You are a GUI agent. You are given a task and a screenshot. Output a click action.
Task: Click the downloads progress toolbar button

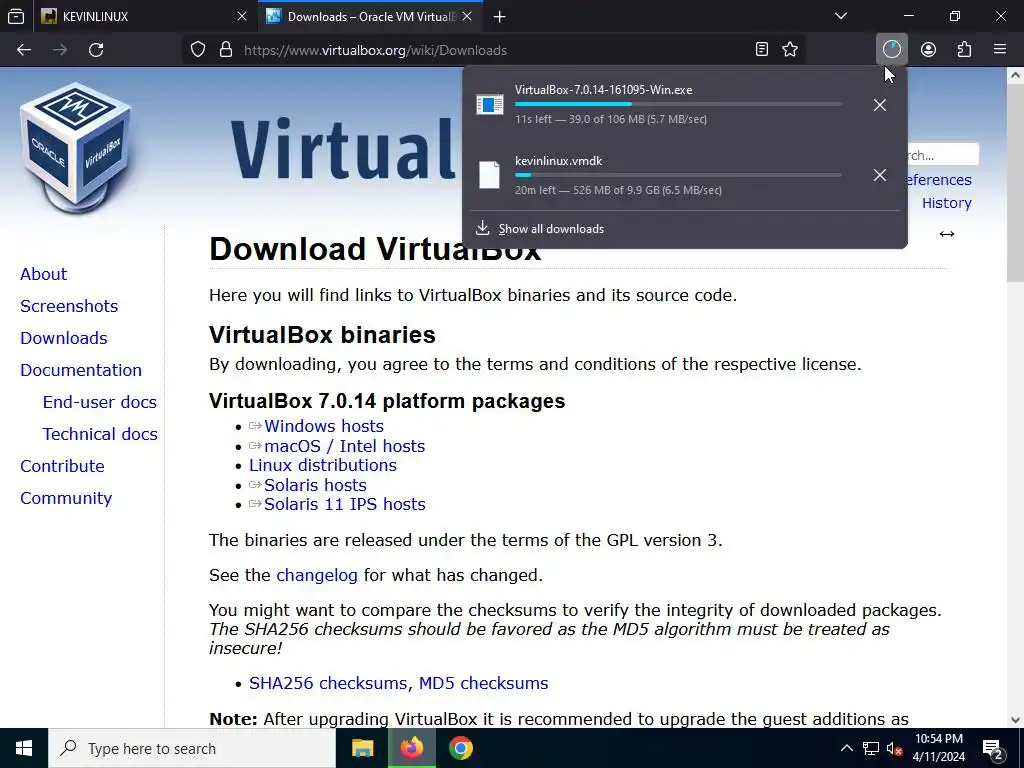point(891,50)
